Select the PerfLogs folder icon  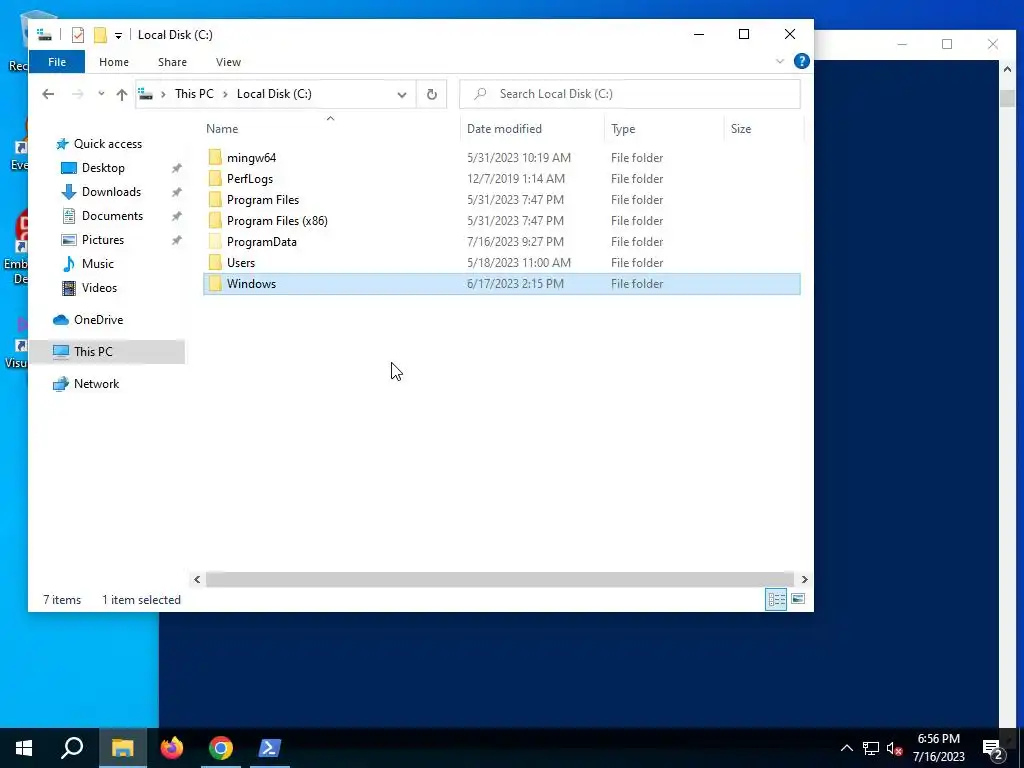pyautogui.click(x=216, y=178)
